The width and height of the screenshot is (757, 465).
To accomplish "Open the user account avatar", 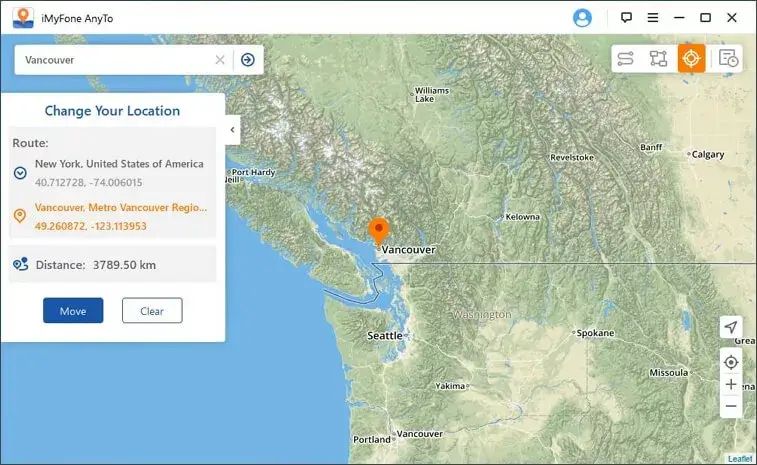I will click(582, 18).
